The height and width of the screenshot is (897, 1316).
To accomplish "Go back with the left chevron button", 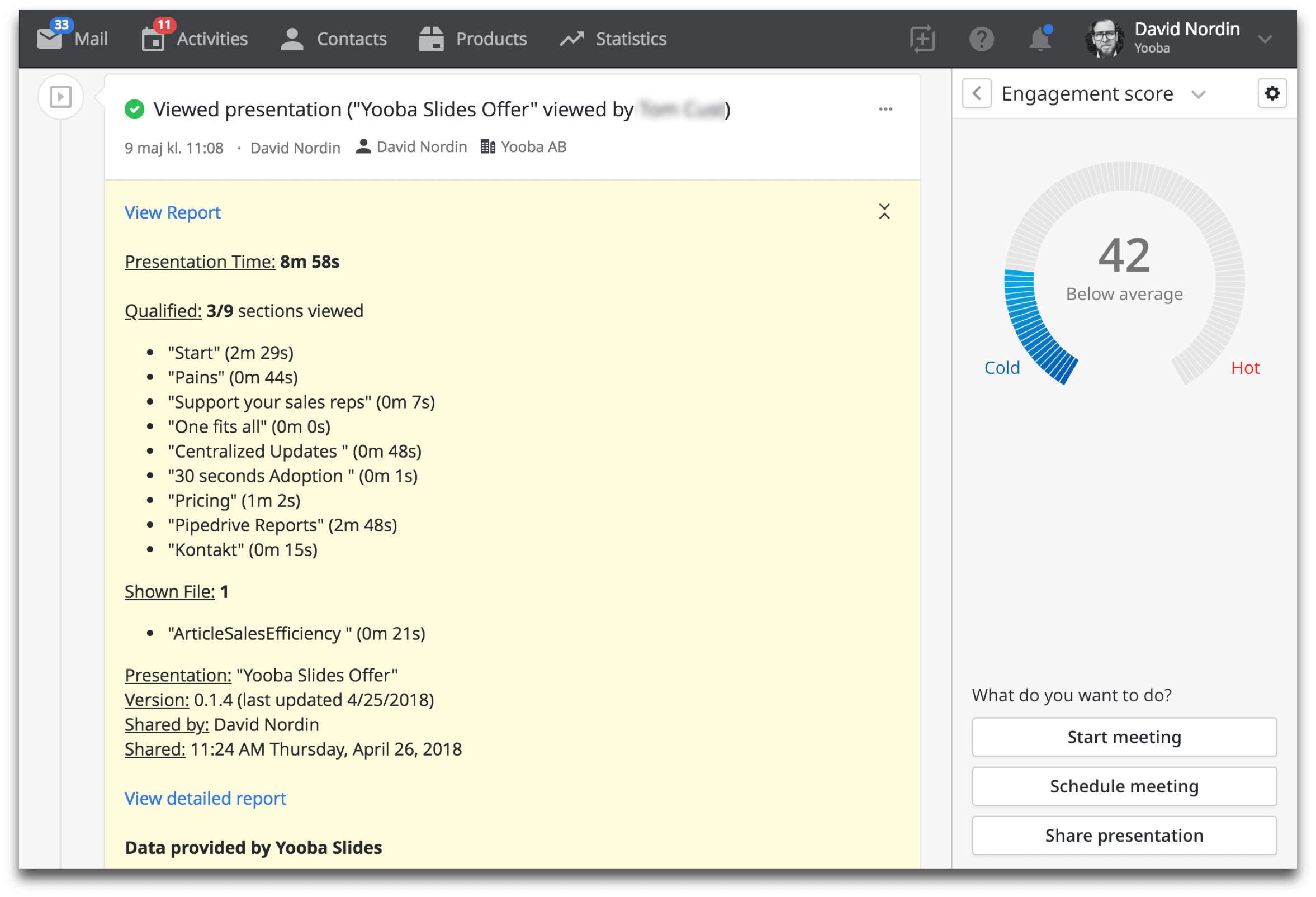I will 977,93.
